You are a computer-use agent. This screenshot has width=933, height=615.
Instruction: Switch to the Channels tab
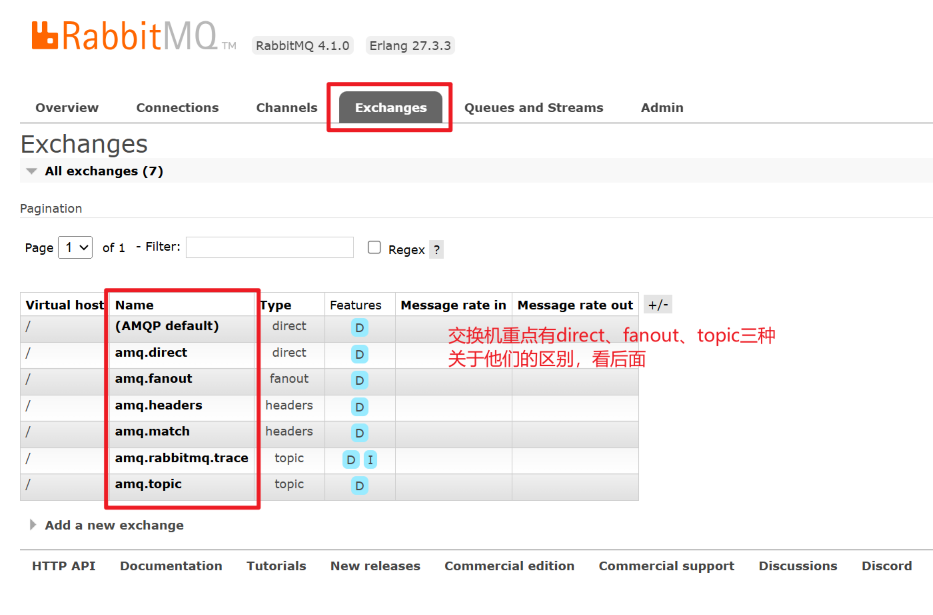[287, 108]
